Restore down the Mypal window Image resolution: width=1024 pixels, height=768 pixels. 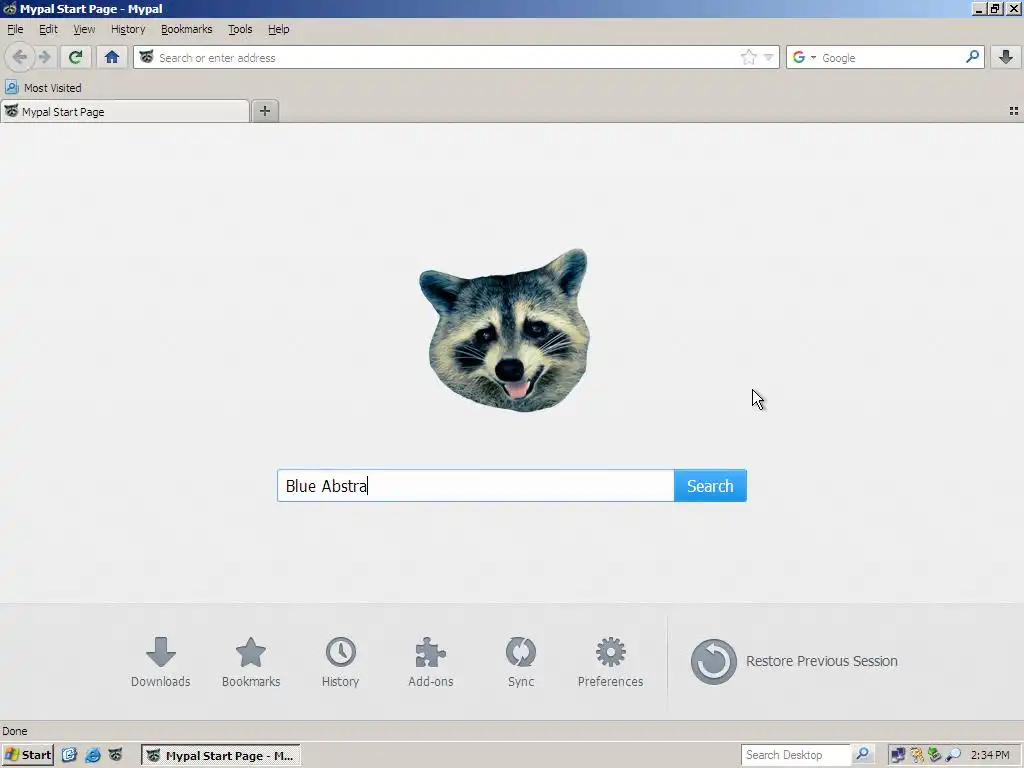click(995, 8)
